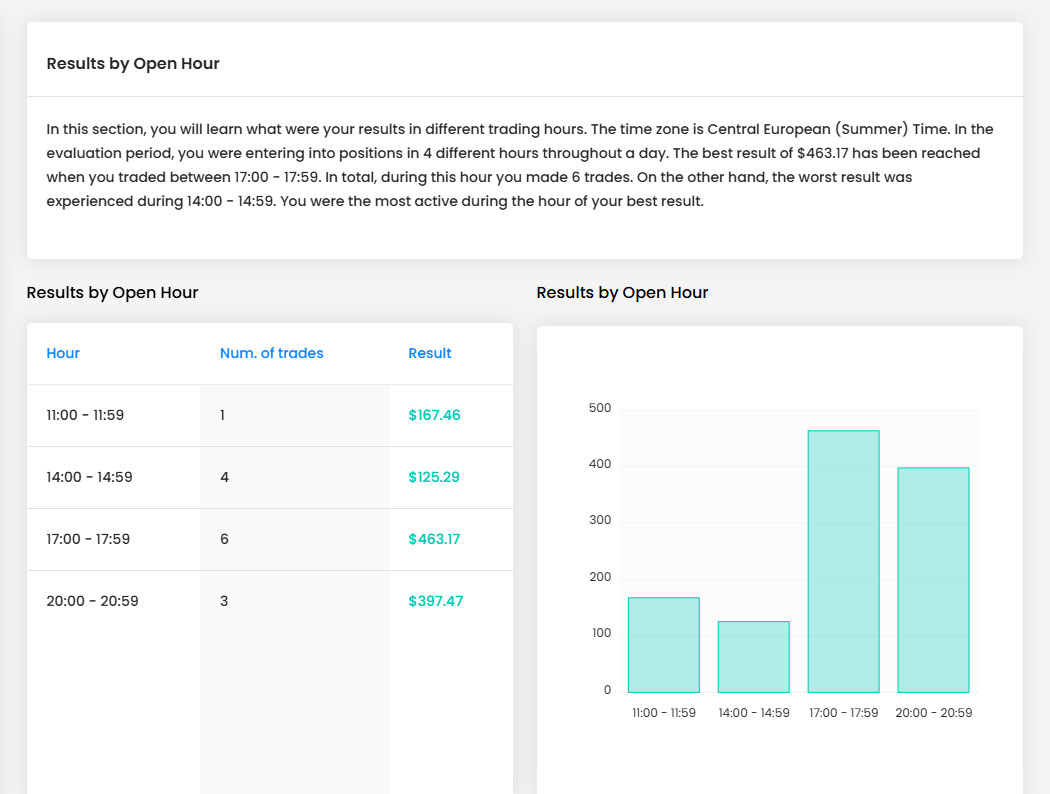Select the 11:00 - 11:59 table row hour cell
This screenshot has width=1050, height=794.
[x=85, y=415]
